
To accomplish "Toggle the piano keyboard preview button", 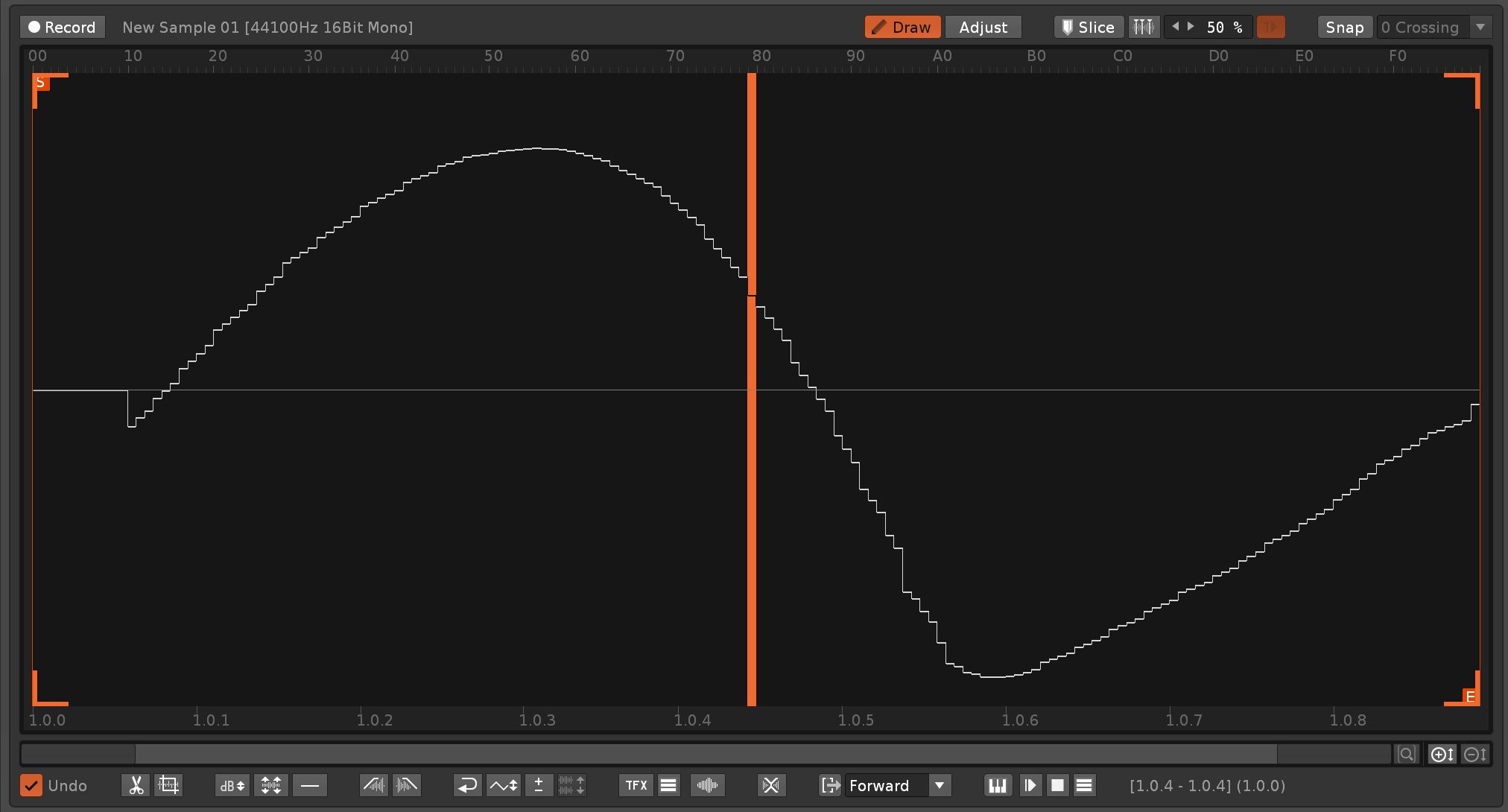I will pyautogui.click(x=997, y=785).
